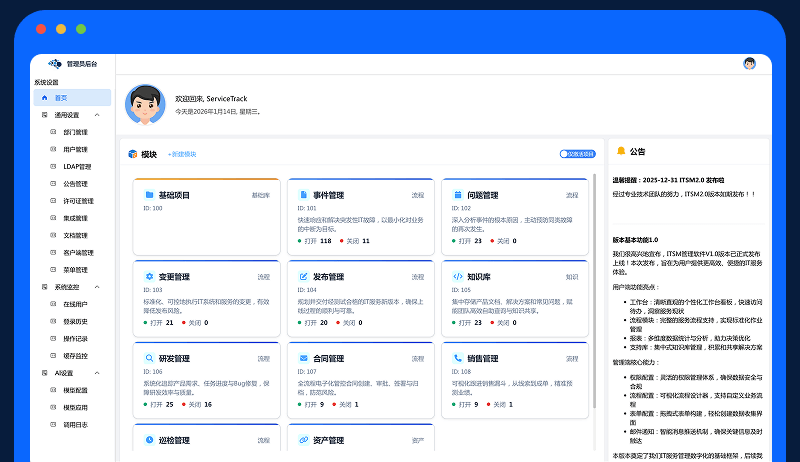Click the calendar icon for 问题管理
This screenshot has width=800, height=462.
pyautogui.click(x=457, y=195)
